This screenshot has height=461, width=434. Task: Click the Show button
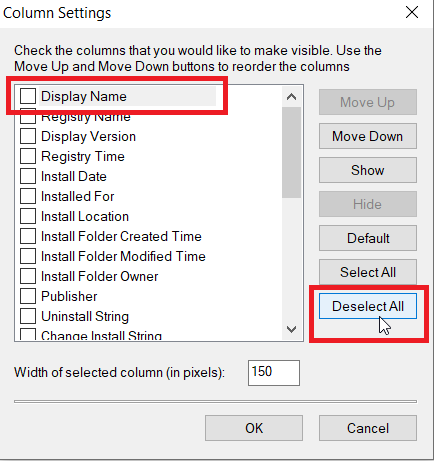pos(368,170)
